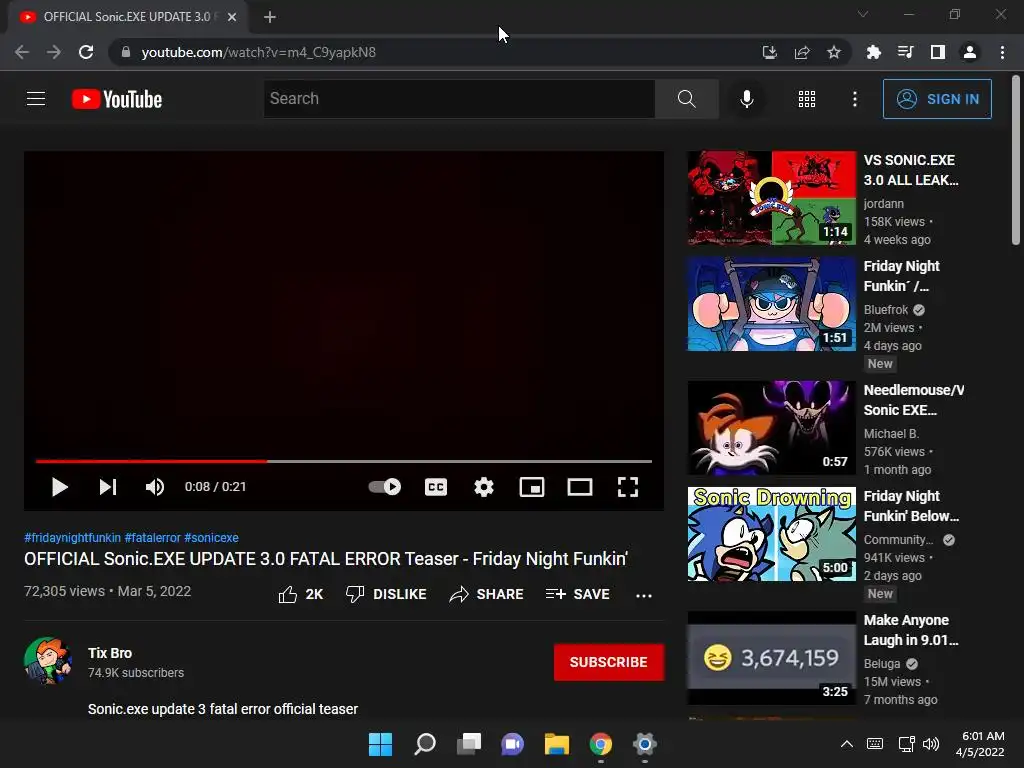
Task: Open Tix Bro channel avatar
Action: coord(48,661)
